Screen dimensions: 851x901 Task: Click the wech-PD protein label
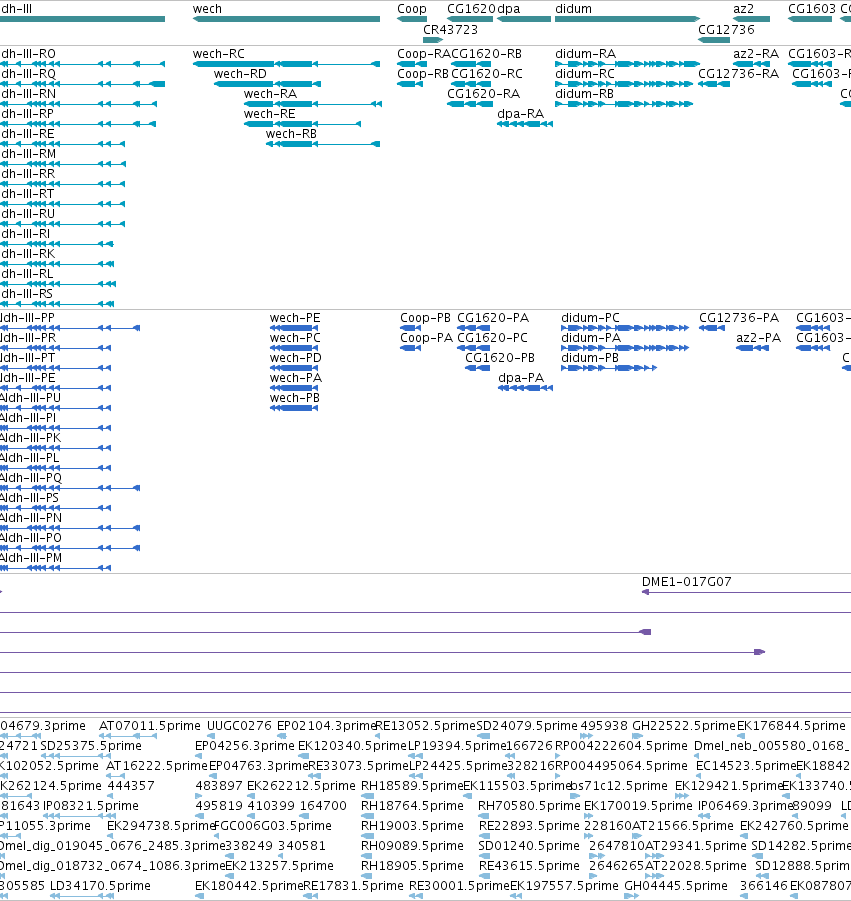295,358
